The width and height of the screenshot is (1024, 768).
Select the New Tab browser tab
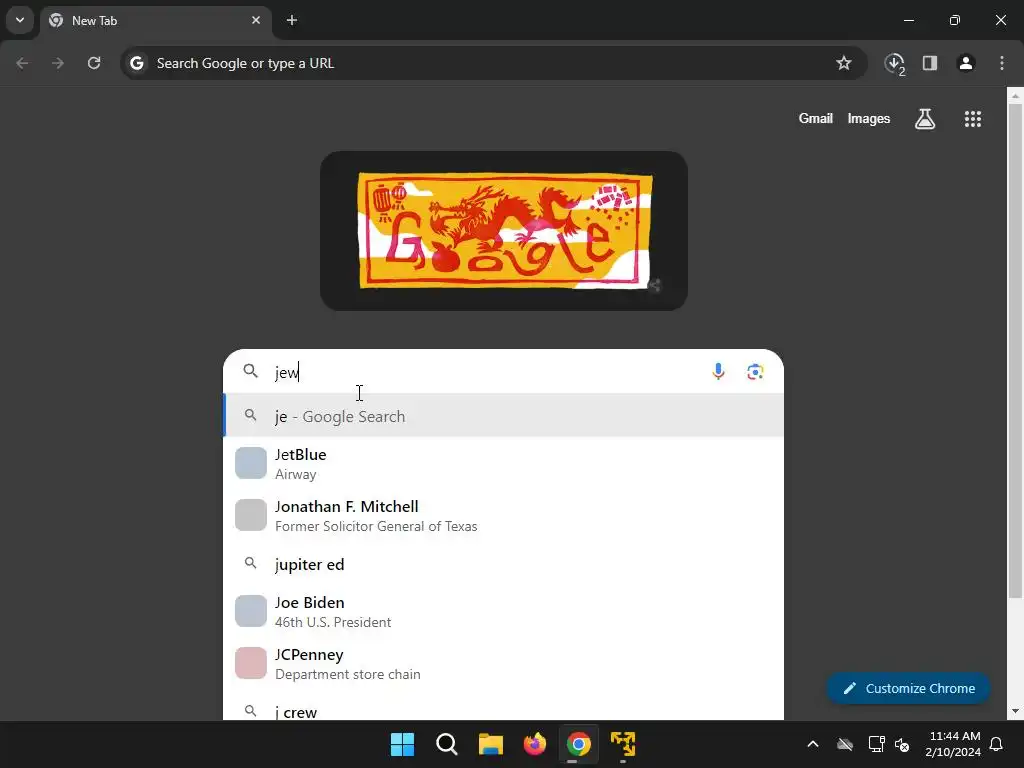point(155,21)
